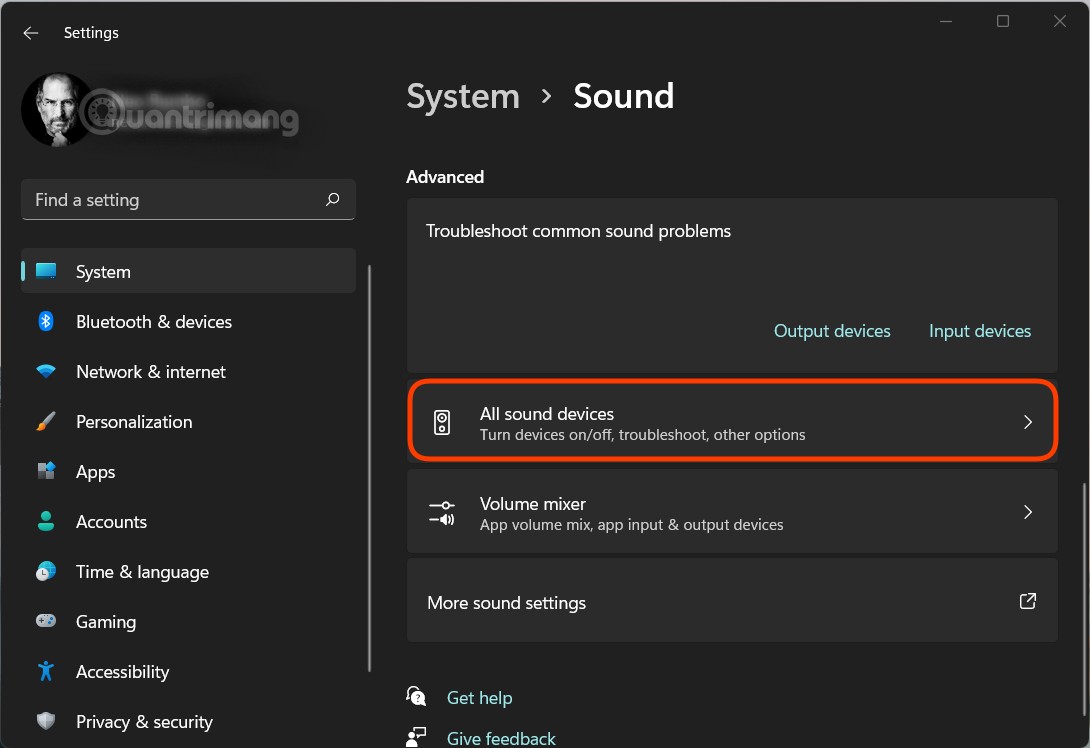Open More sound settings external link
The height and width of the screenshot is (748, 1090).
[1027, 602]
